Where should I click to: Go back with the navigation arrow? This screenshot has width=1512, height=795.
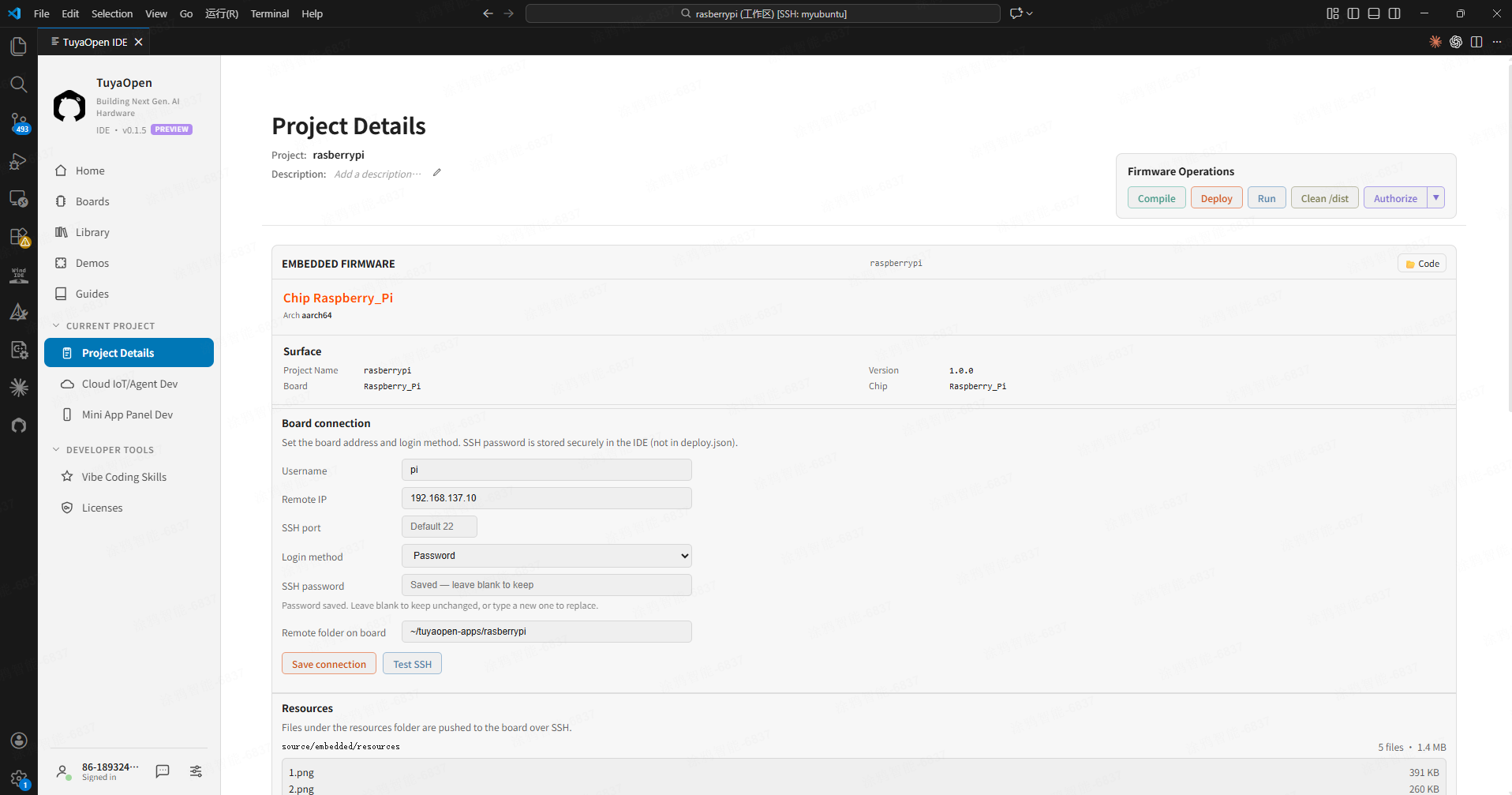pos(488,13)
